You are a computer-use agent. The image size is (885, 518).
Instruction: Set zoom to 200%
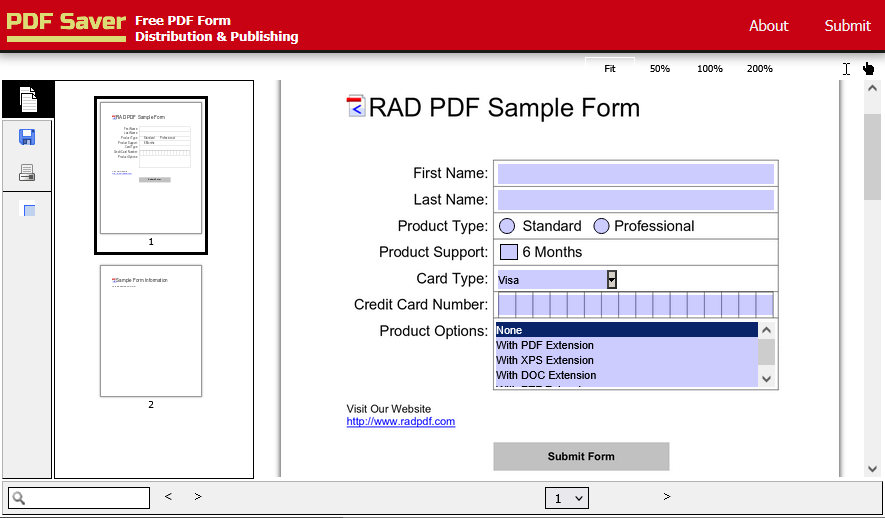pyautogui.click(x=760, y=69)
